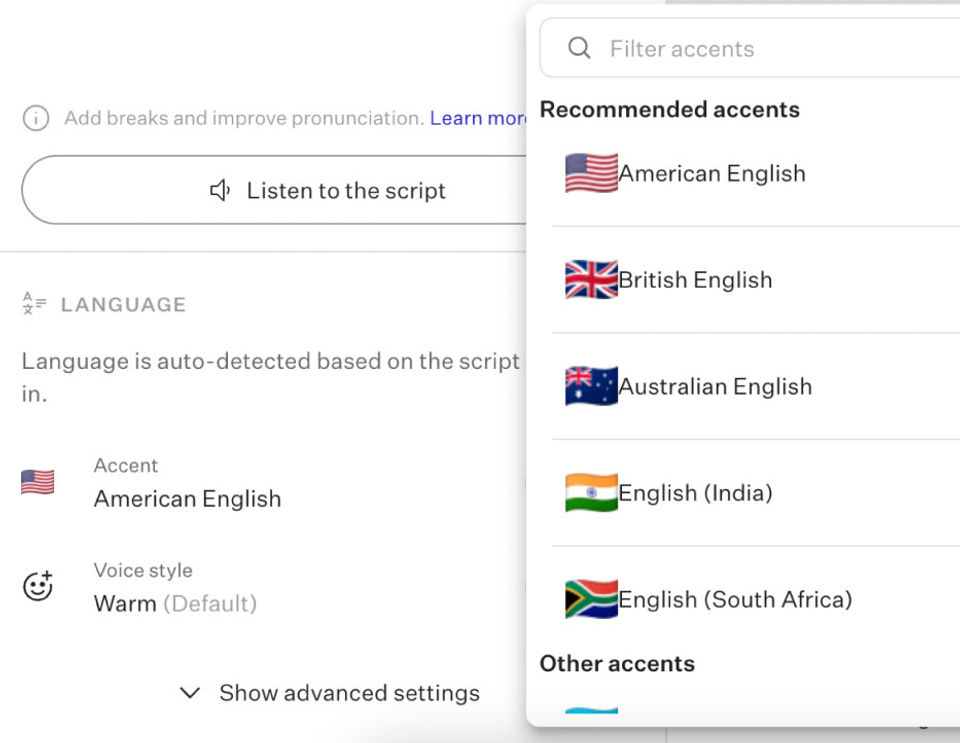This screenshot has width=960, height=743.
Task: Click the Voice style smiley face icon
Action: pos(38,586)
